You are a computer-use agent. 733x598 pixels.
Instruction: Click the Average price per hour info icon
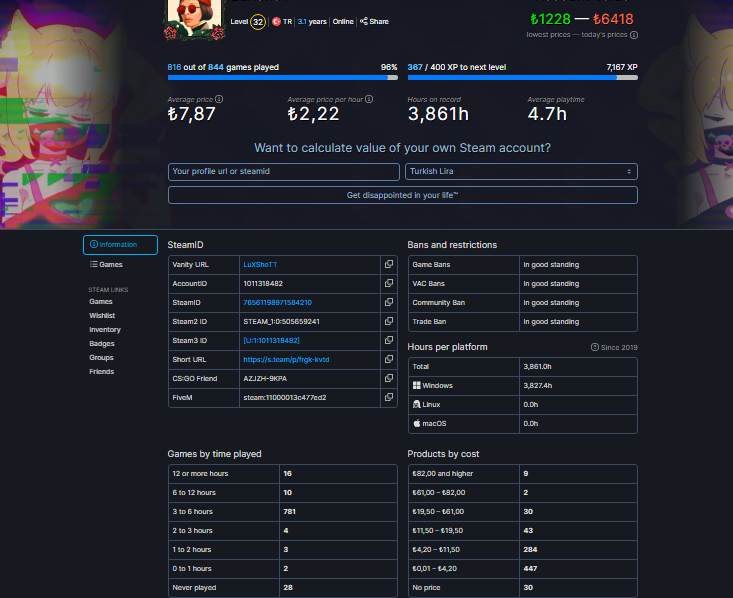point(369,99)
